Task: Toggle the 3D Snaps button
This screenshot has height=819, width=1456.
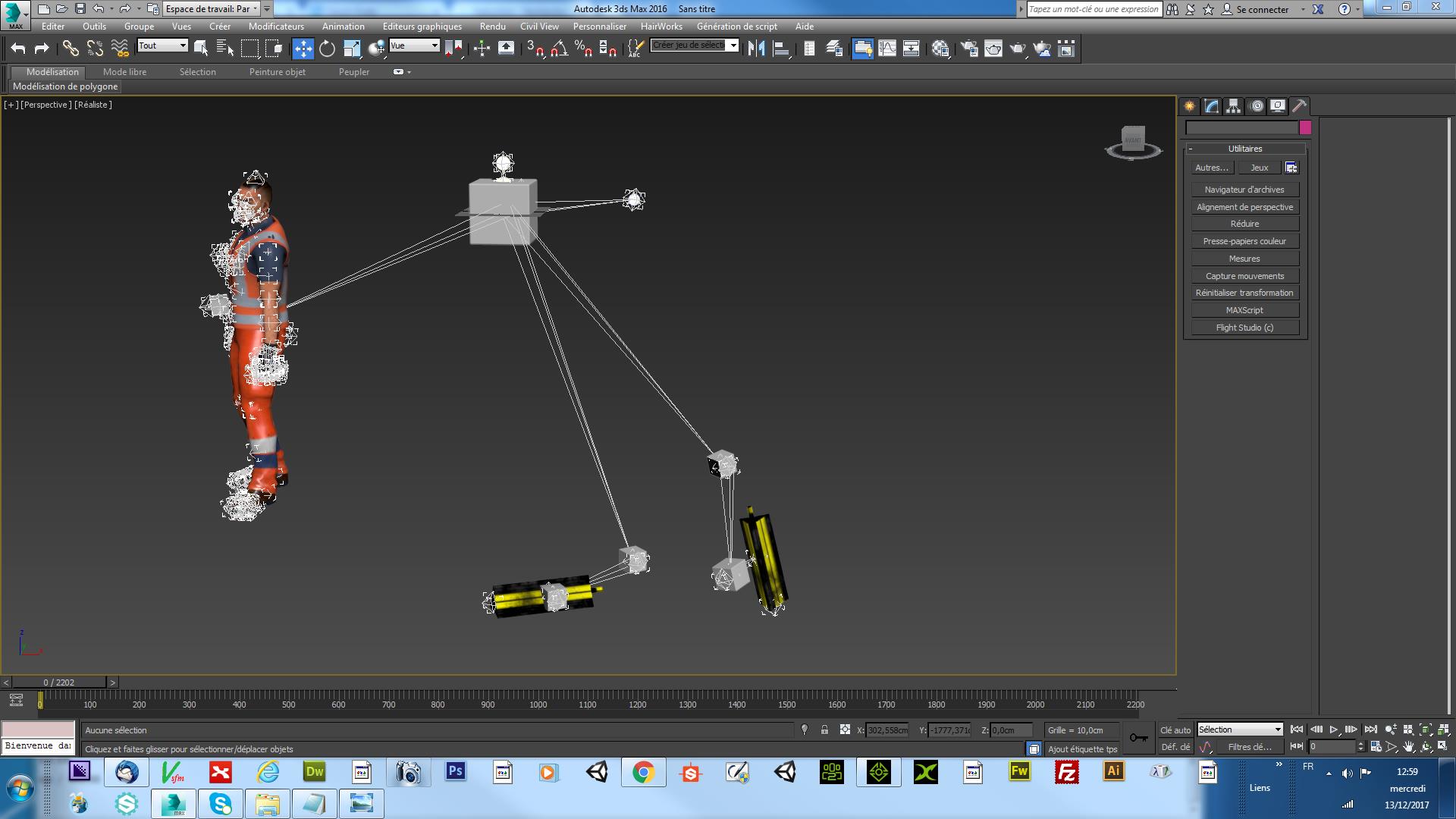Action: pyautogui.click(x=535, y=49)
